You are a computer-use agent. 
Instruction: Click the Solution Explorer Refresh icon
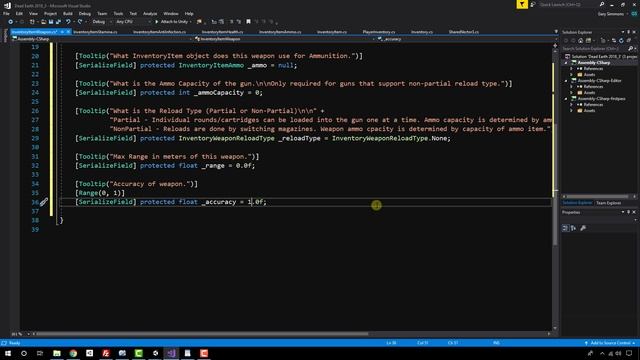point(621,40)
